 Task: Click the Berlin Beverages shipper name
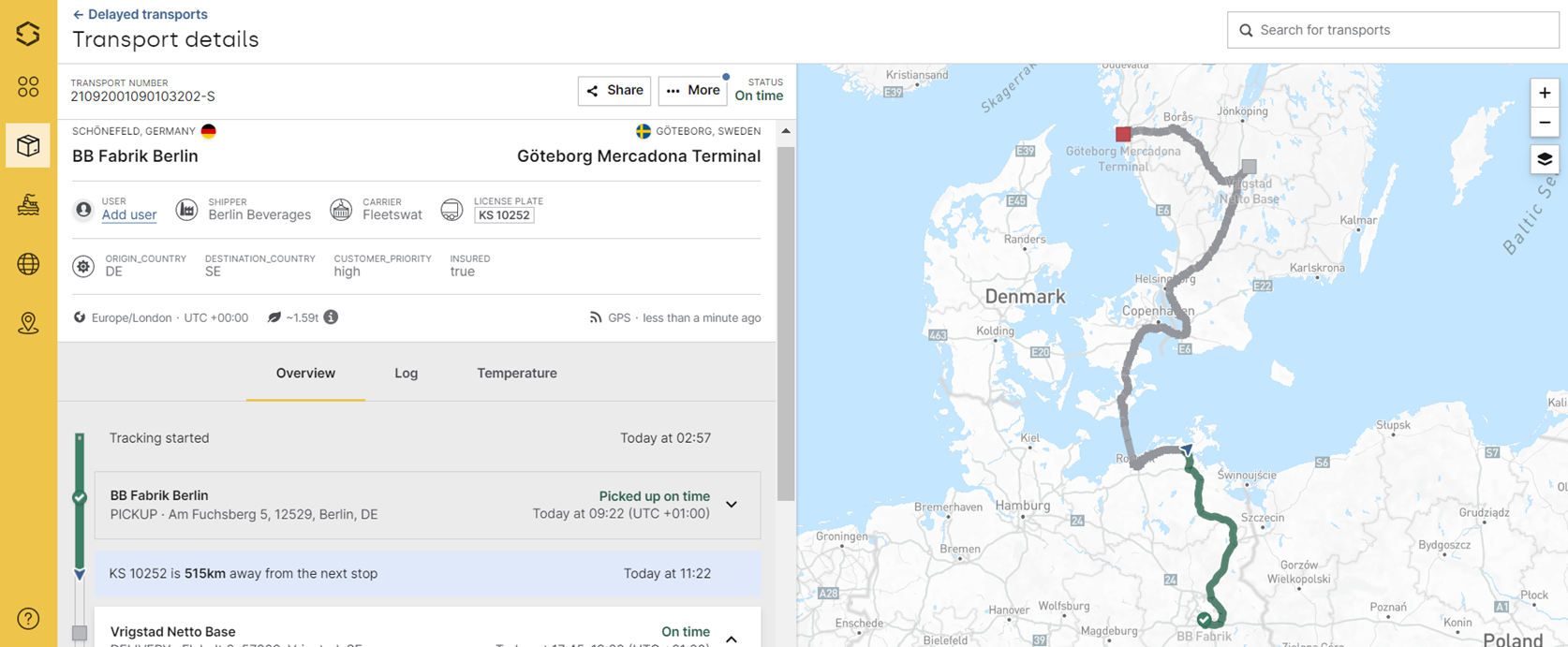point(259,214)
